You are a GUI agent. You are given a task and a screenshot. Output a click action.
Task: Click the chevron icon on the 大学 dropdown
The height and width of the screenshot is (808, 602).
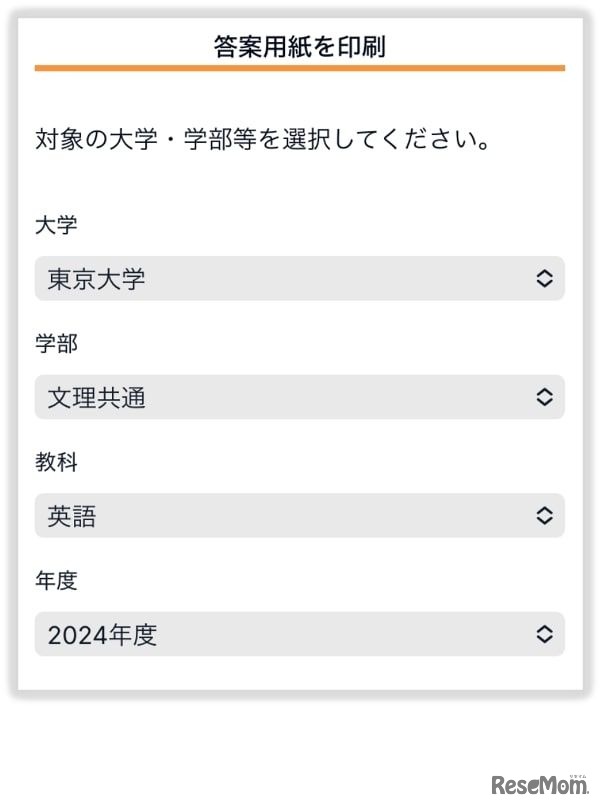(x=545, y=279)
